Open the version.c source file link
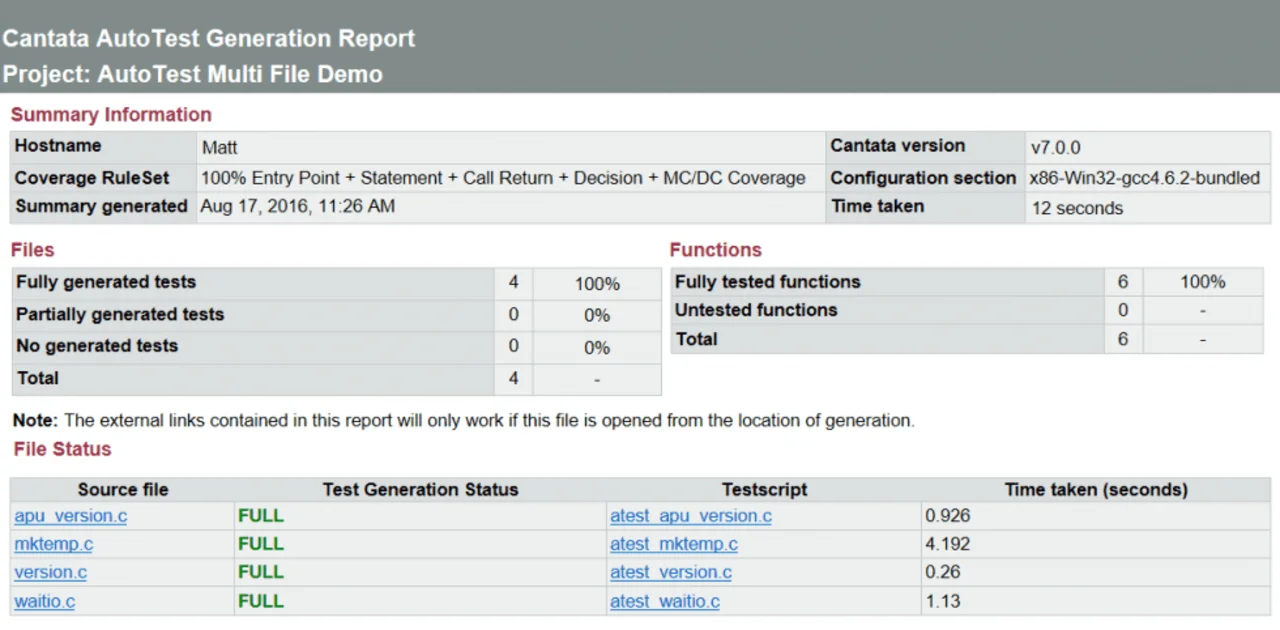 pos(50,572)
